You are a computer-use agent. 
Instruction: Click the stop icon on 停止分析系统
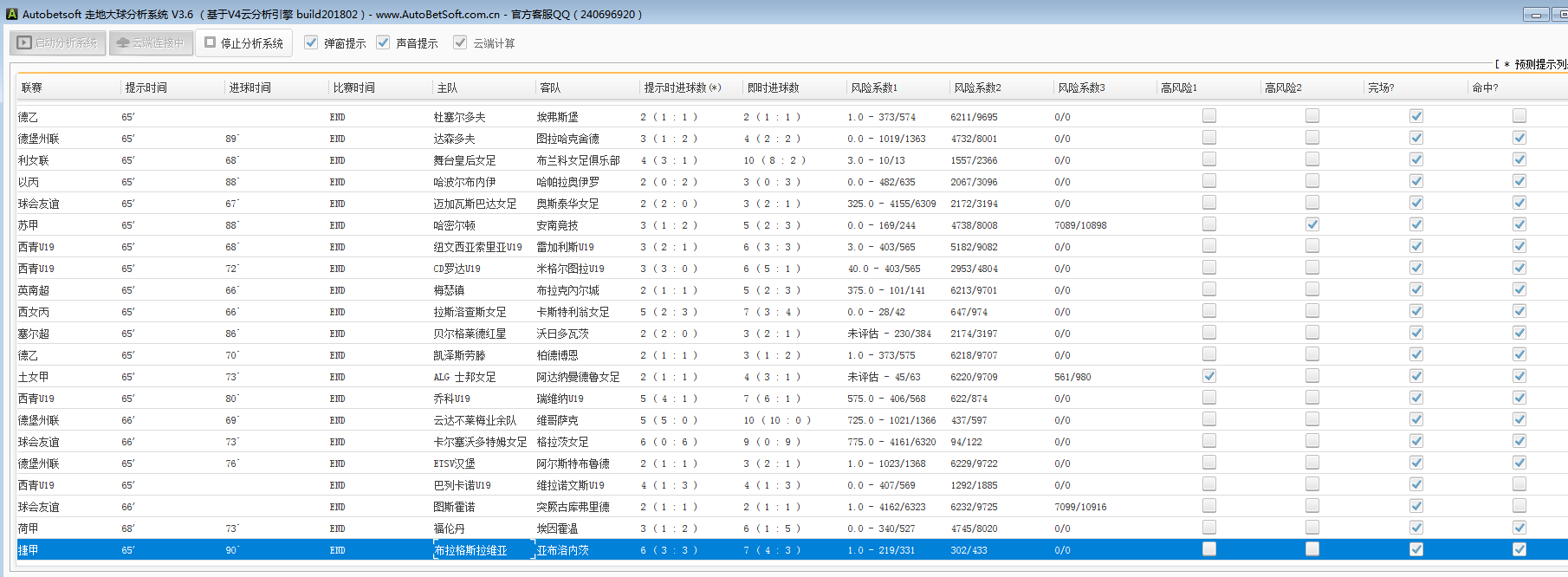point(210,42)
